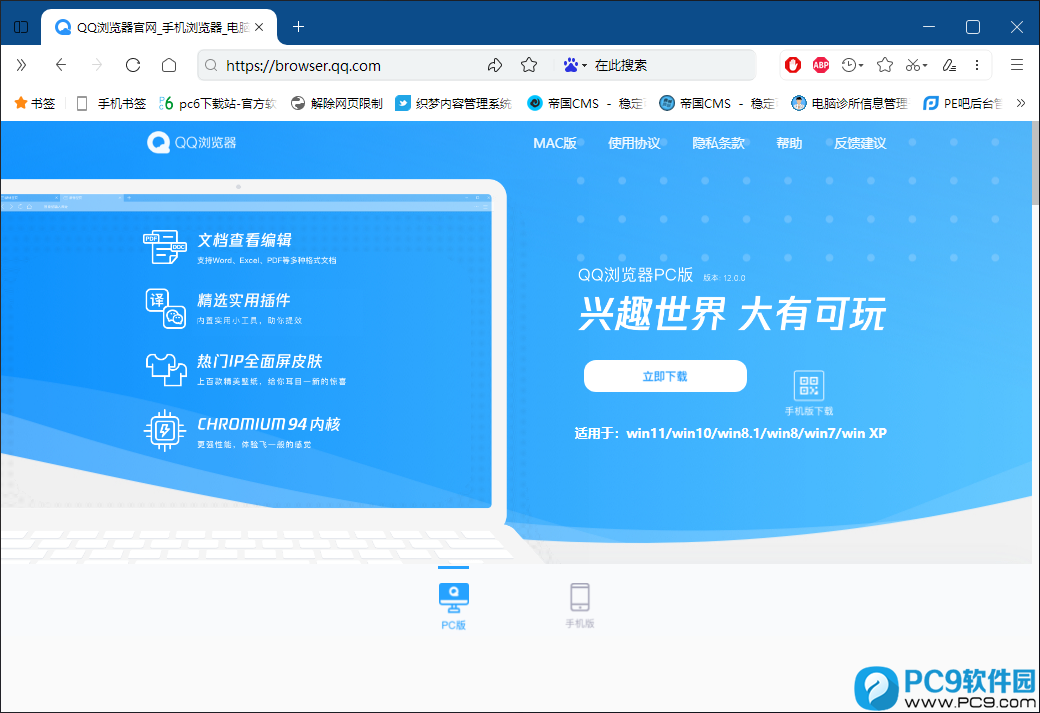
Task: Open the history clock dropdown
Action: [852, 65]
